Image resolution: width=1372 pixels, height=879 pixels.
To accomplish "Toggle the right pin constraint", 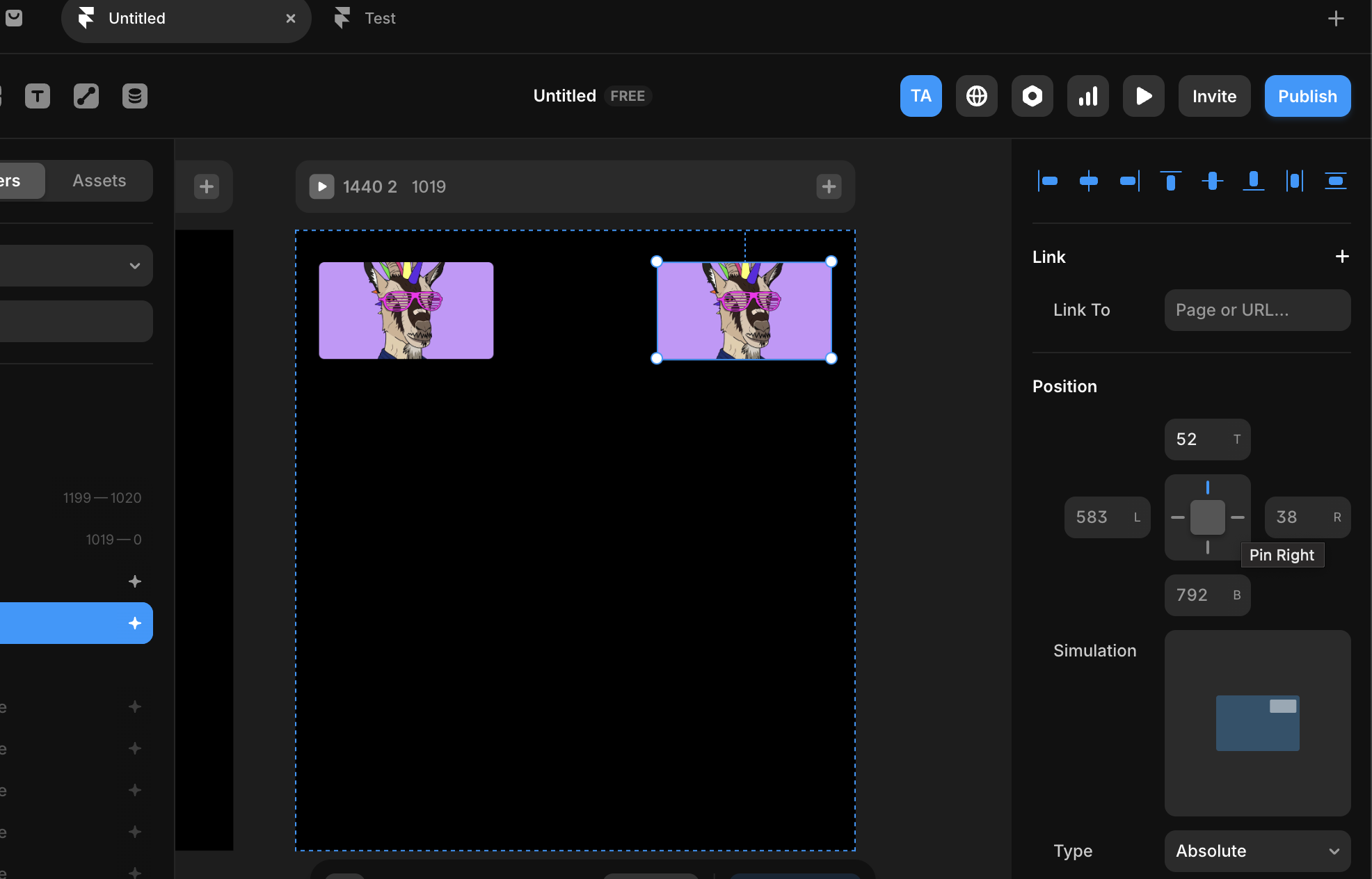I will 1238,517.
